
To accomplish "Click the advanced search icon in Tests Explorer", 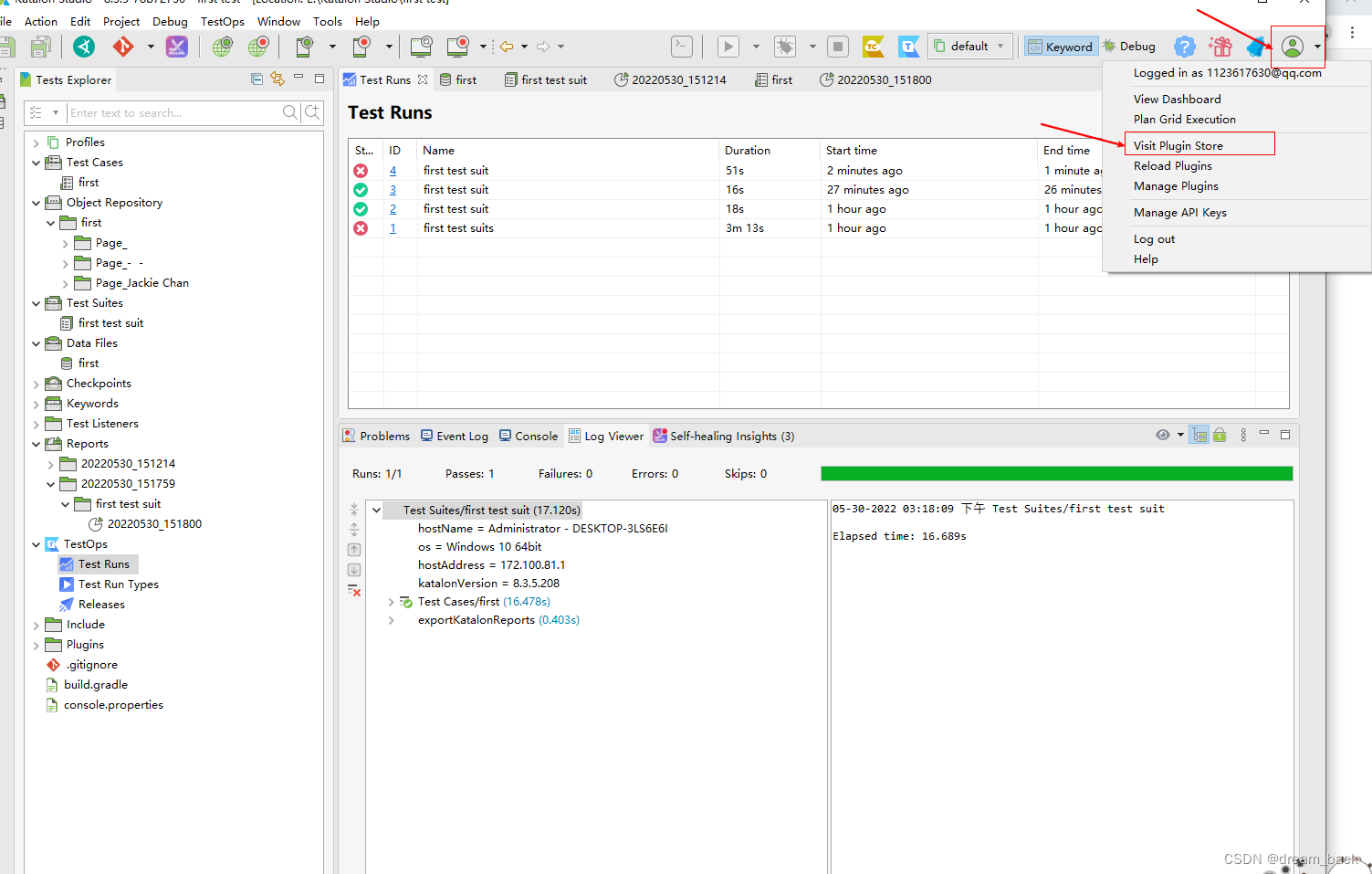I will pos(312,112).
